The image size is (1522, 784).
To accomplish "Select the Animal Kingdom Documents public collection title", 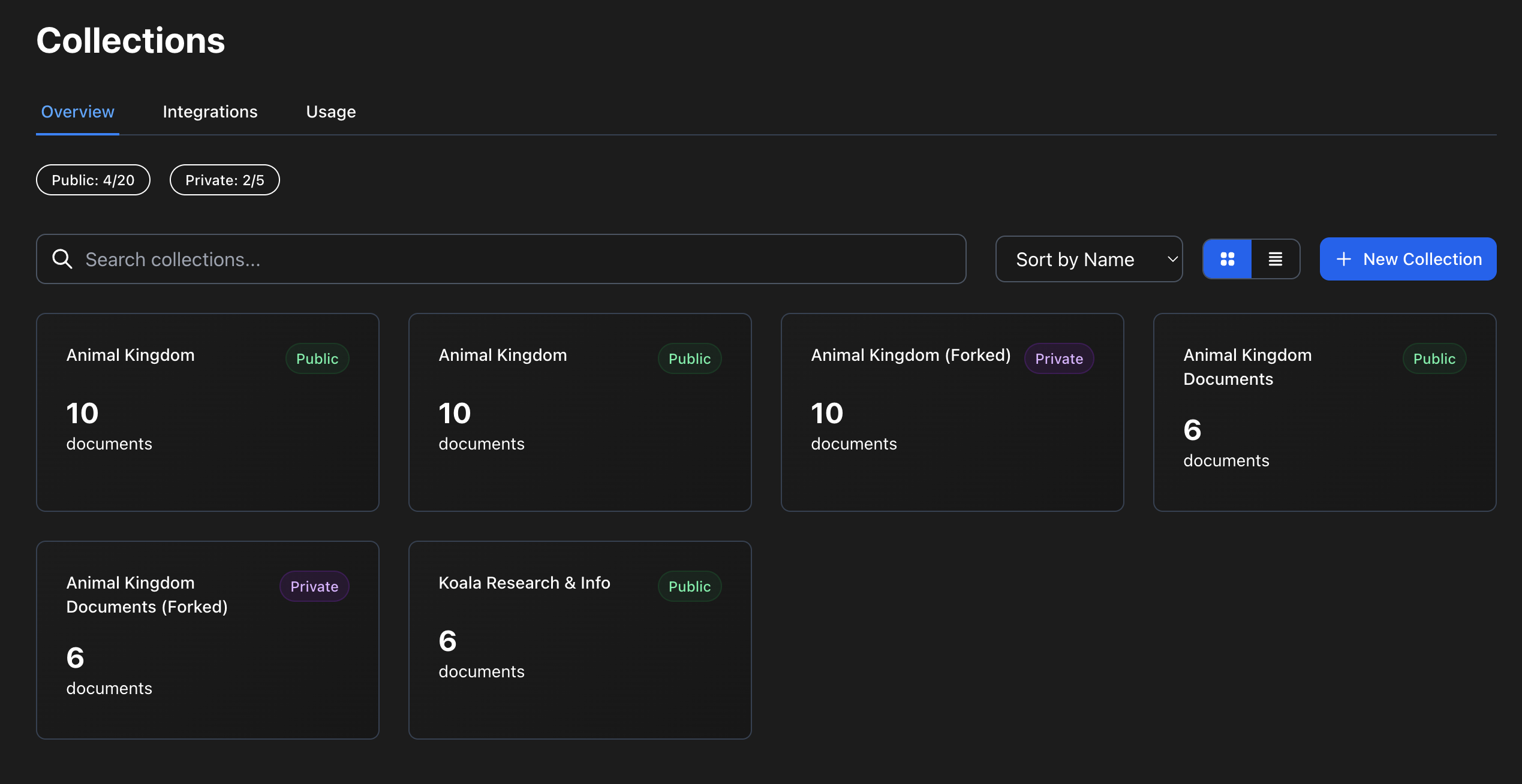I will pyautogui.click(x=1247, y=367).
